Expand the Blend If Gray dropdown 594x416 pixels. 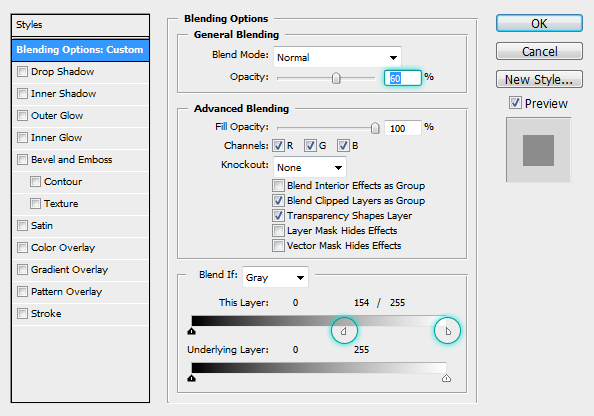pos(275,277)
